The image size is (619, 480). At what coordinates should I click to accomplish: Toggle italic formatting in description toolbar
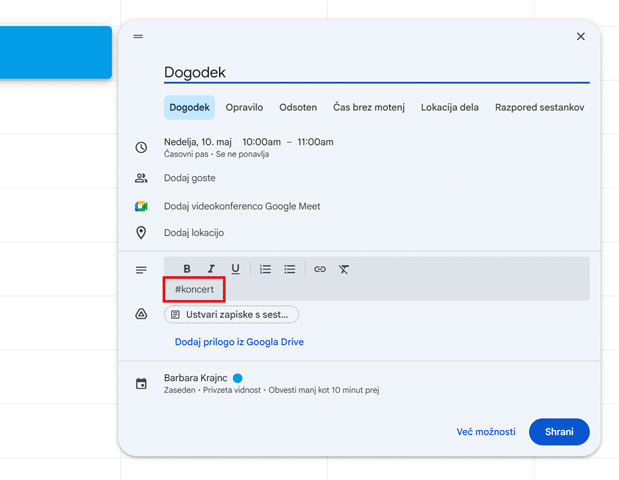[x=211, y=269]
